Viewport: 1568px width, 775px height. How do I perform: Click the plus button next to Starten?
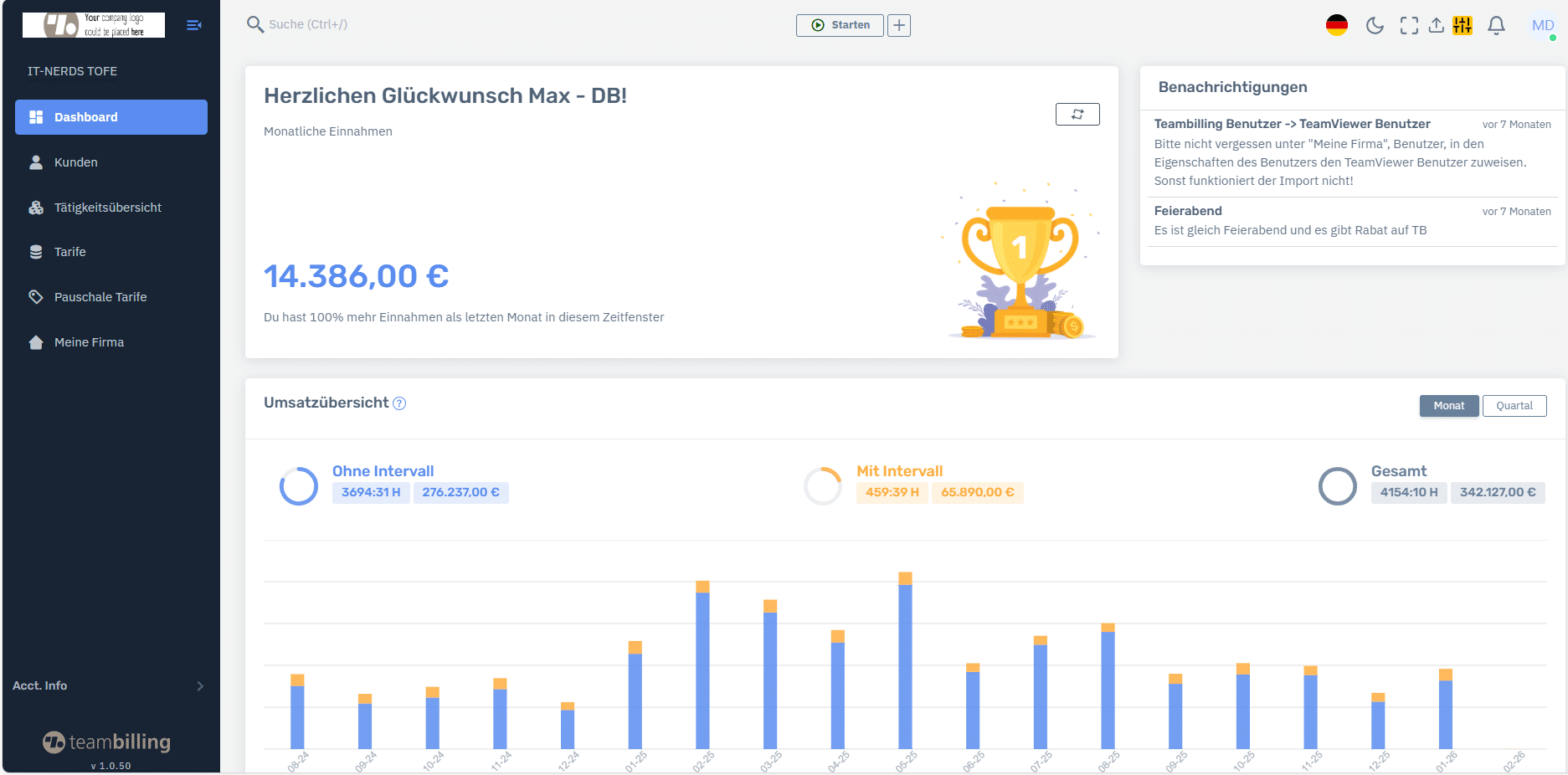[899, 25]
